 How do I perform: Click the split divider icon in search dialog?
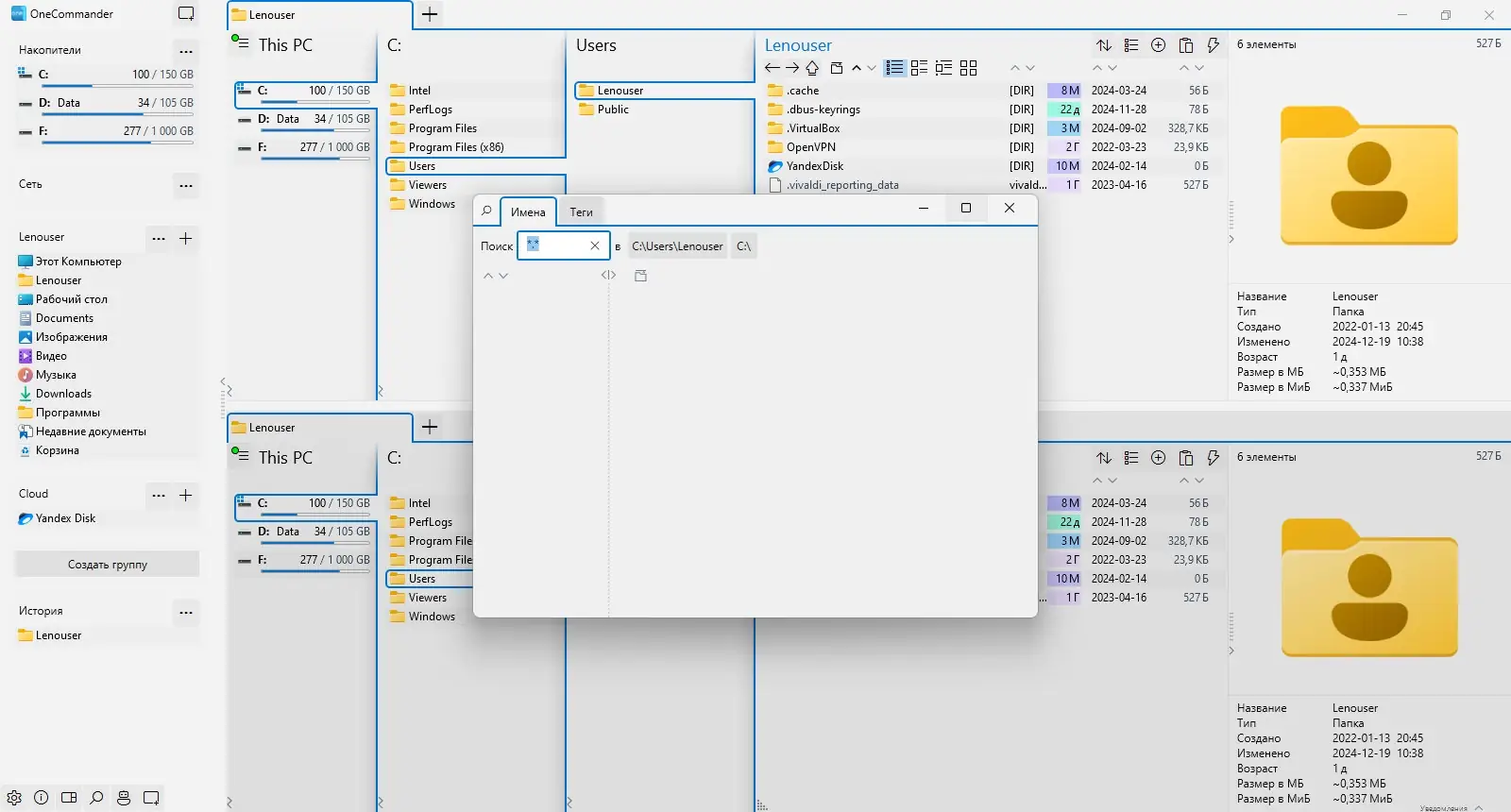click(x=608, y=276)
